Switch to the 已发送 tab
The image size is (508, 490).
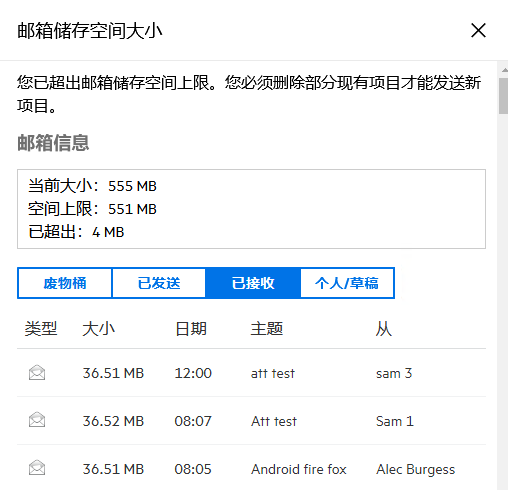[x=159, y=283]
